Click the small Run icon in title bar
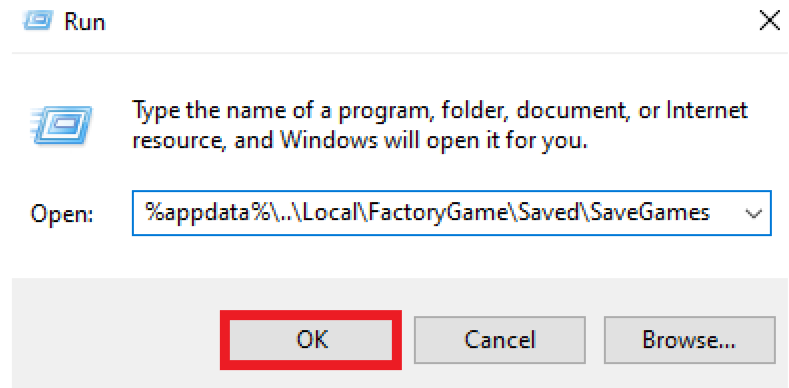789x388 pixels. 38,22
